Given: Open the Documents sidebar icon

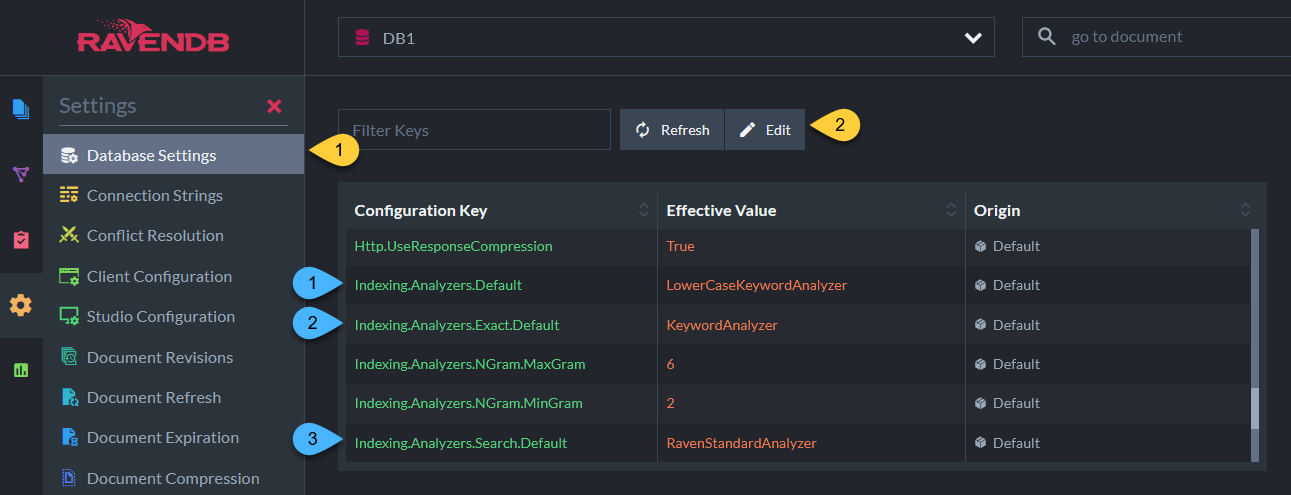Looking at the screenshot, I should (21, 109).
